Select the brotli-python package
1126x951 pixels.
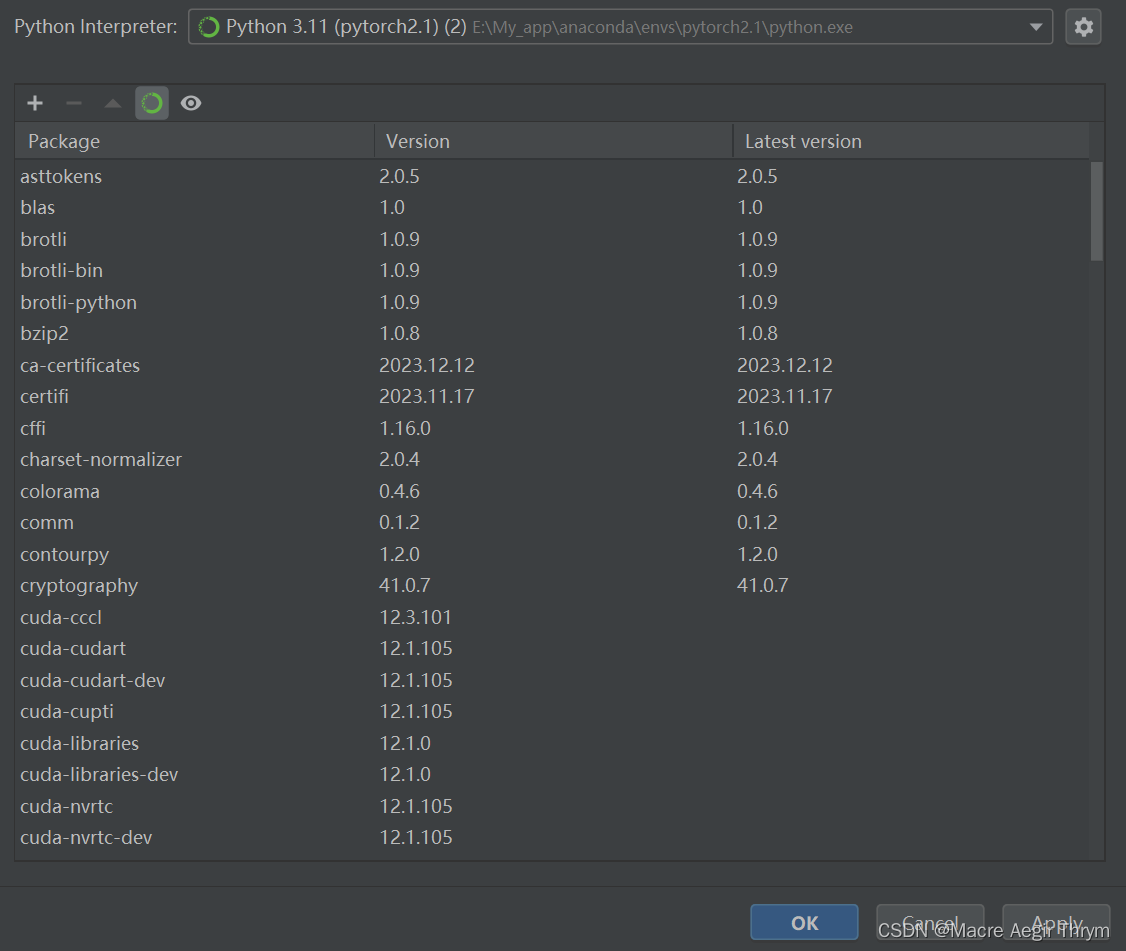[x=78, y=302]
